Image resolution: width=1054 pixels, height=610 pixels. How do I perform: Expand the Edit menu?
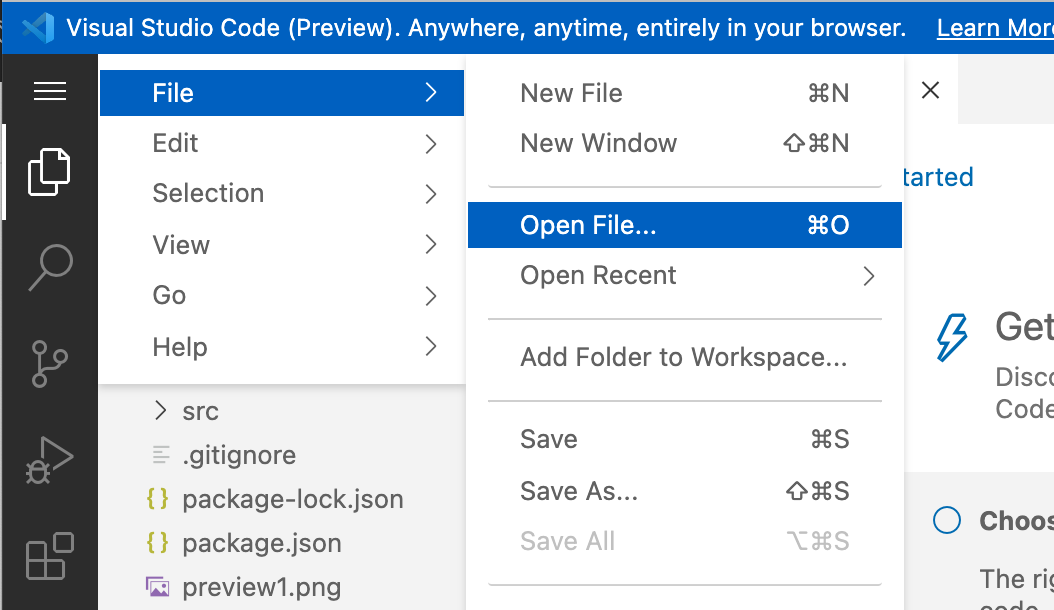coord(282,143)
